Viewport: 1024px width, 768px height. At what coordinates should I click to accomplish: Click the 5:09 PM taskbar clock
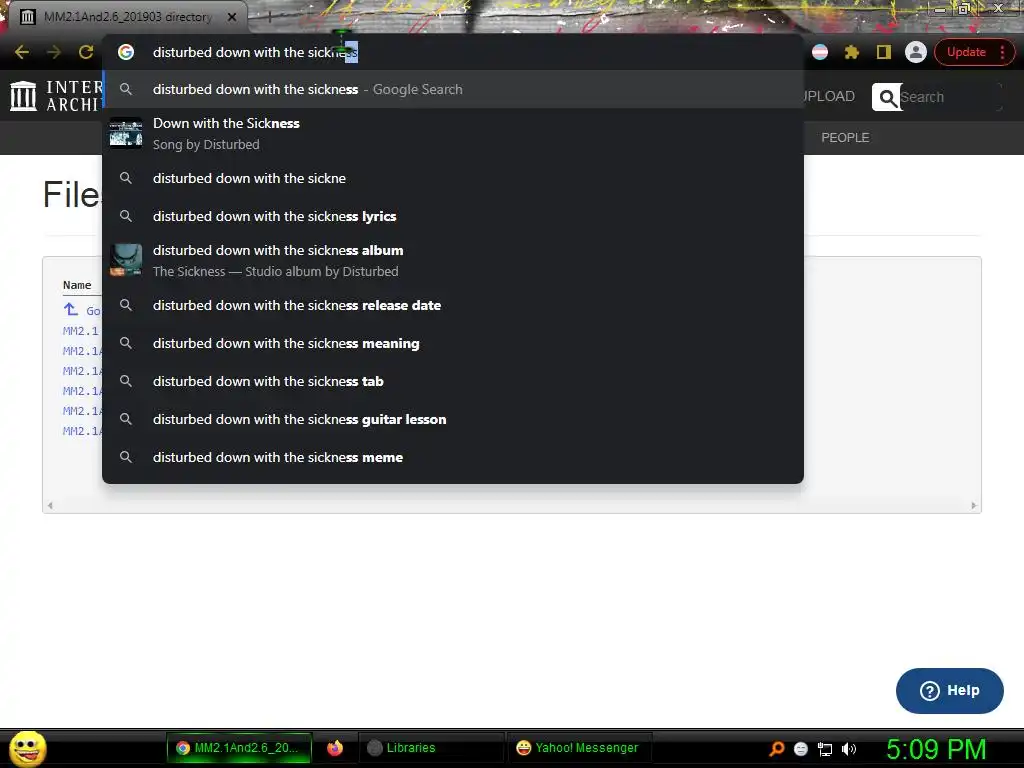[x=936, y=749]
